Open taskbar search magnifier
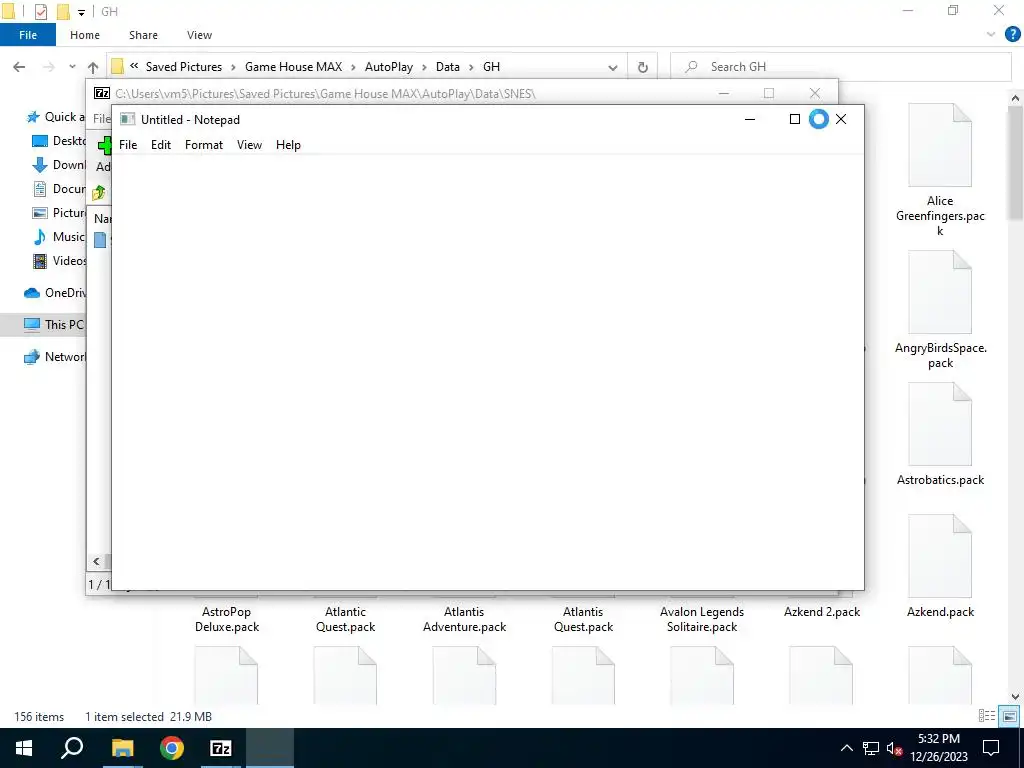Screen dimensions: 1024x768 pyautogui.click(x=72, y=748)
